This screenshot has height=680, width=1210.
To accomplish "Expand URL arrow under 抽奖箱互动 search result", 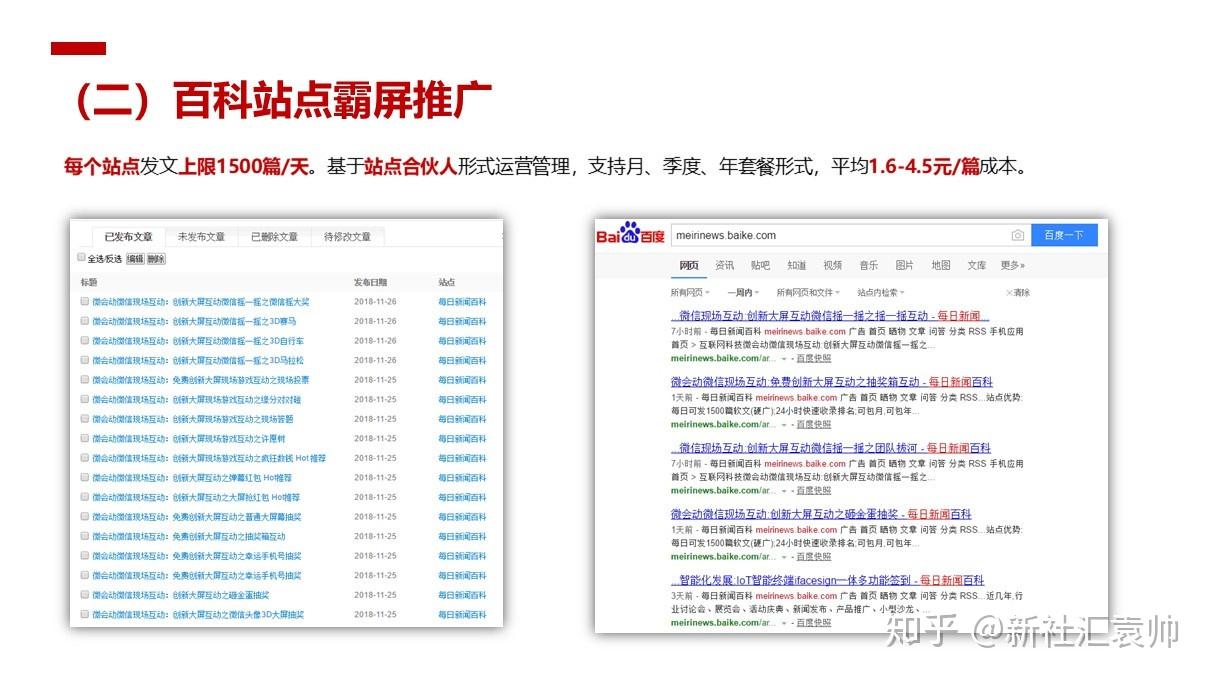I will [x=784, y=424].
